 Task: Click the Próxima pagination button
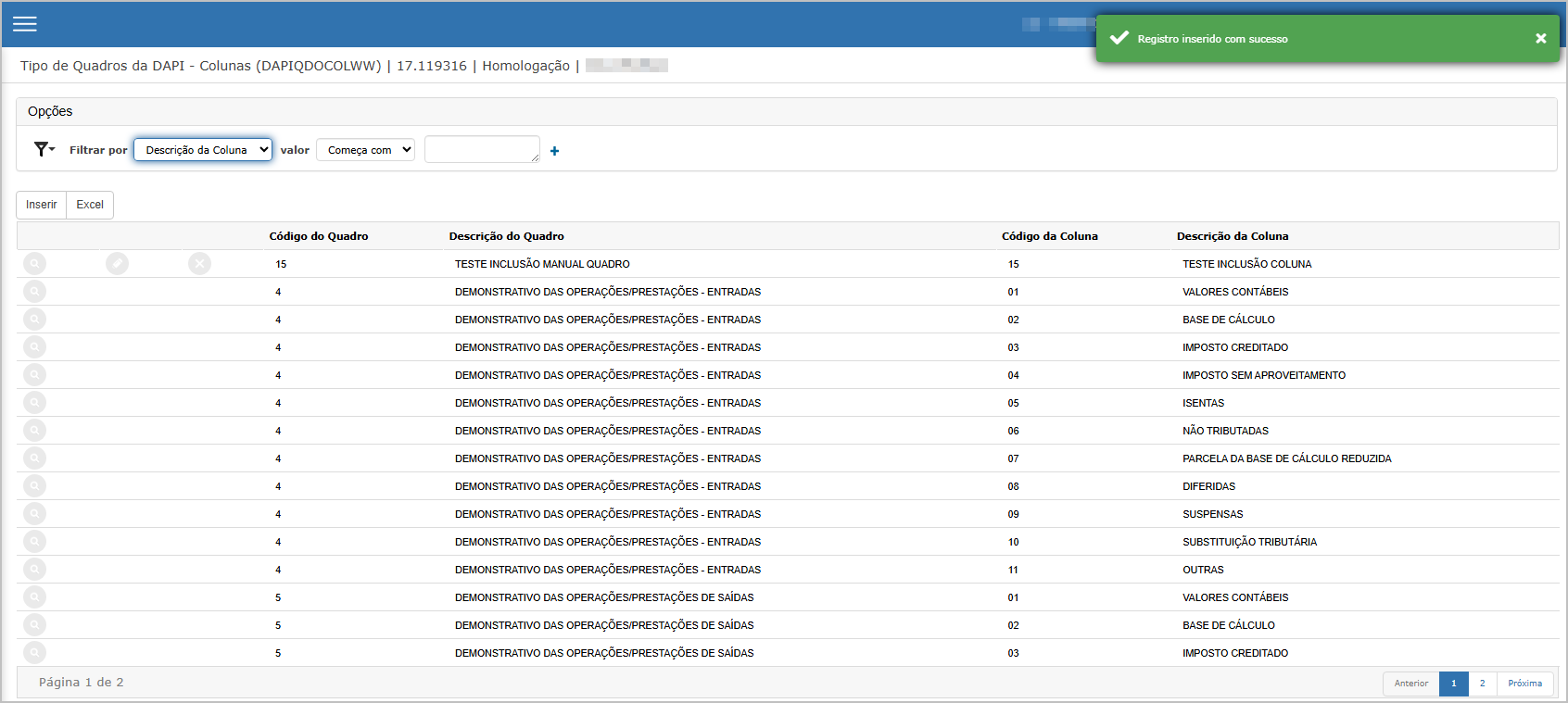tap(1524, 684)
